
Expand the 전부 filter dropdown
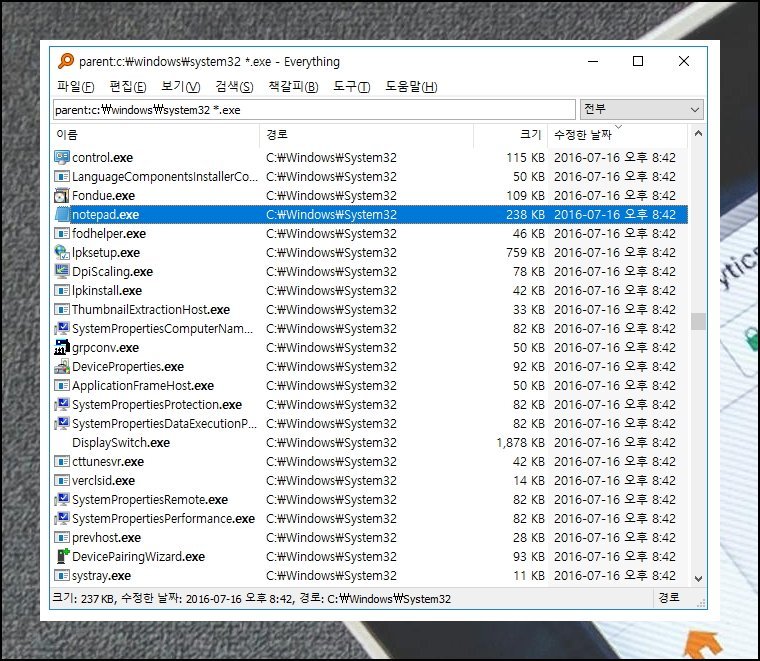[642, 110]
